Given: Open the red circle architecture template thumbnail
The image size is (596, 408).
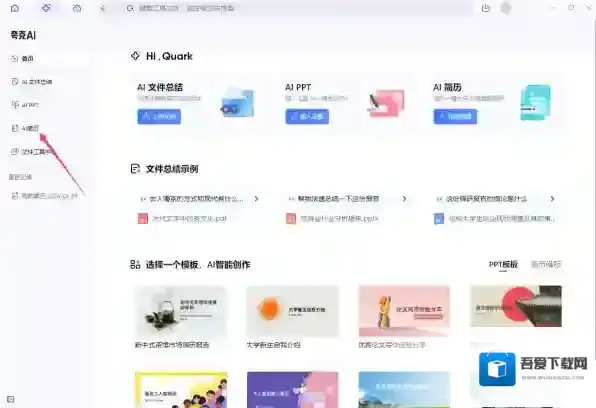Looking at the screenshot, I should click(x=516, y=306).
